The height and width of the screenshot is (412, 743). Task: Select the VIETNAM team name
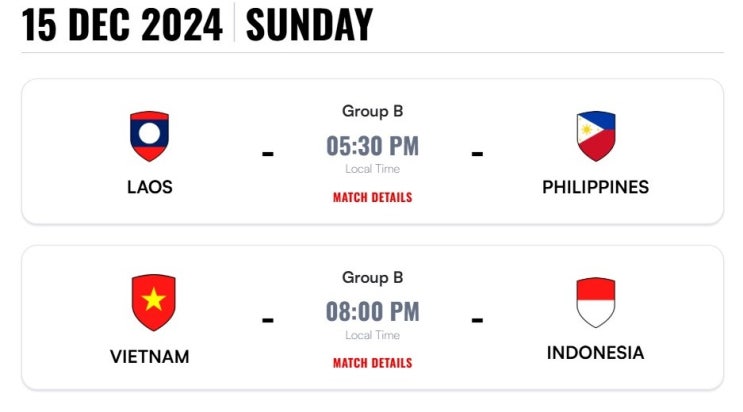click(x=150, y=357)
